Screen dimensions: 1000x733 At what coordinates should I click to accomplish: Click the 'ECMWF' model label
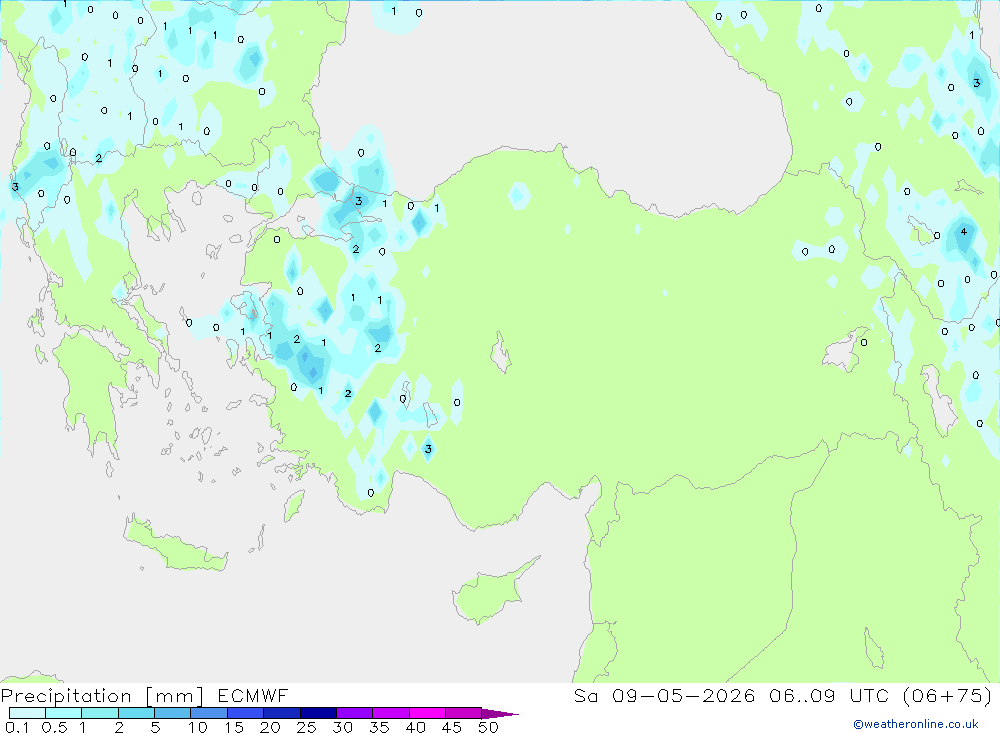pos(253,695)
